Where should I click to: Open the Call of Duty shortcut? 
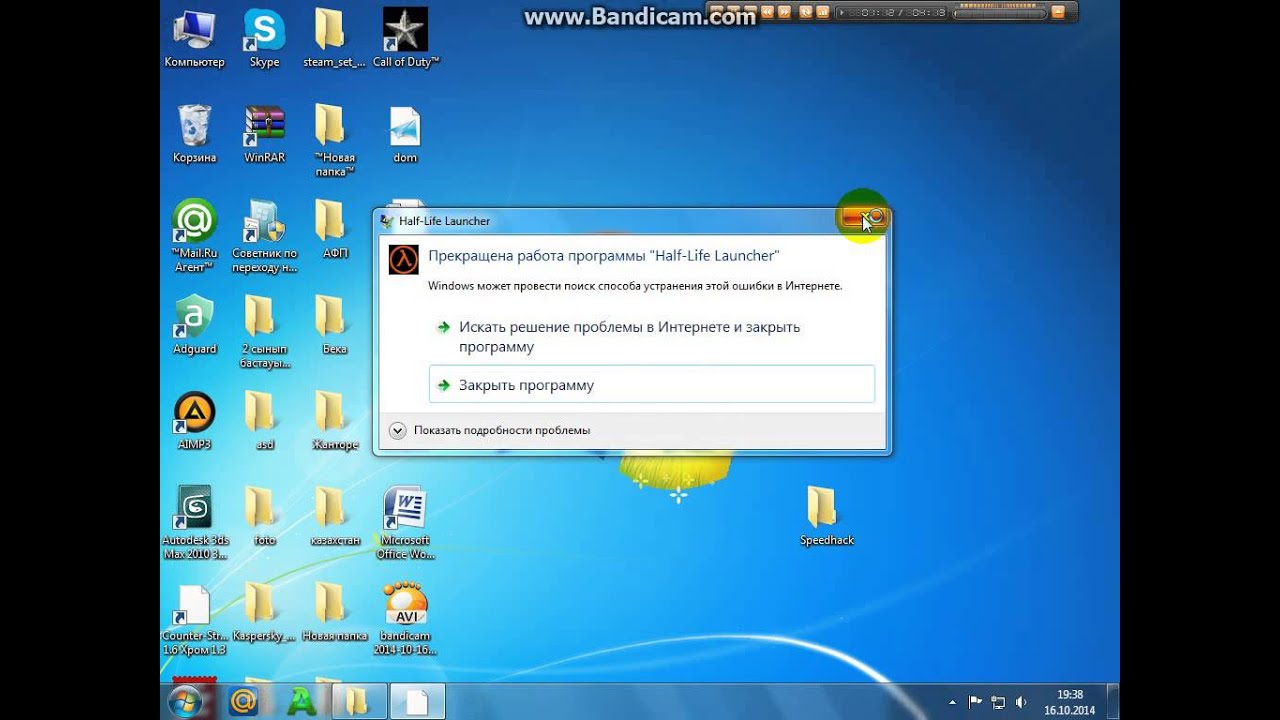405,39
